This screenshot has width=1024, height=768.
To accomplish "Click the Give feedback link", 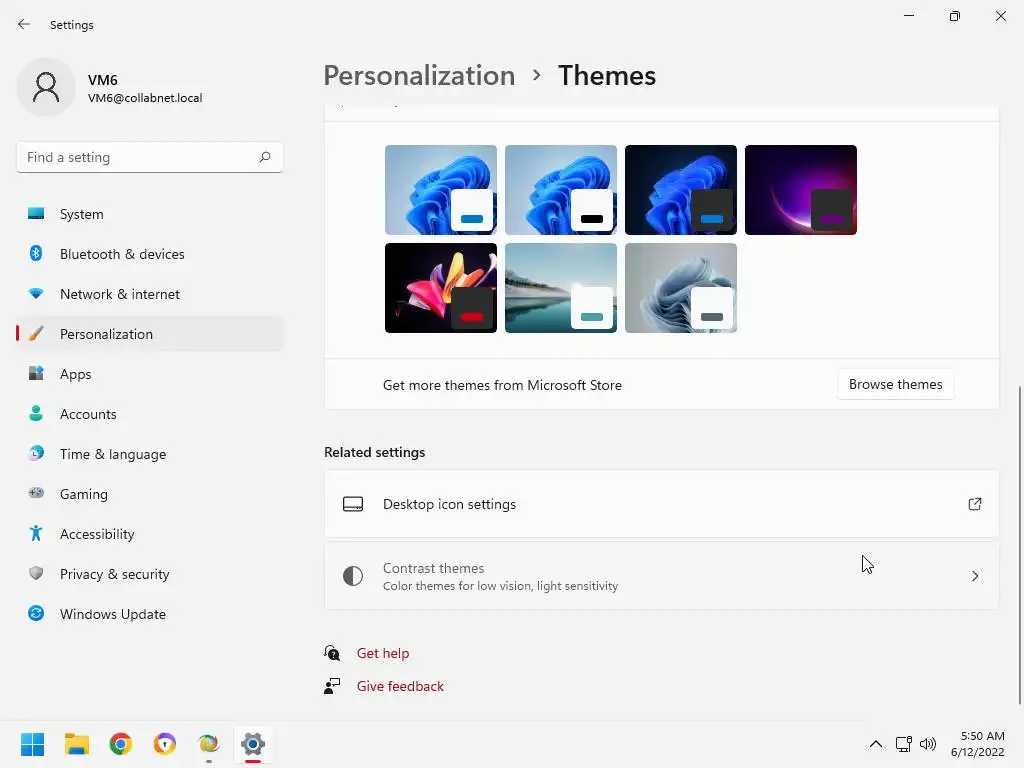I will tap(400, 686).
